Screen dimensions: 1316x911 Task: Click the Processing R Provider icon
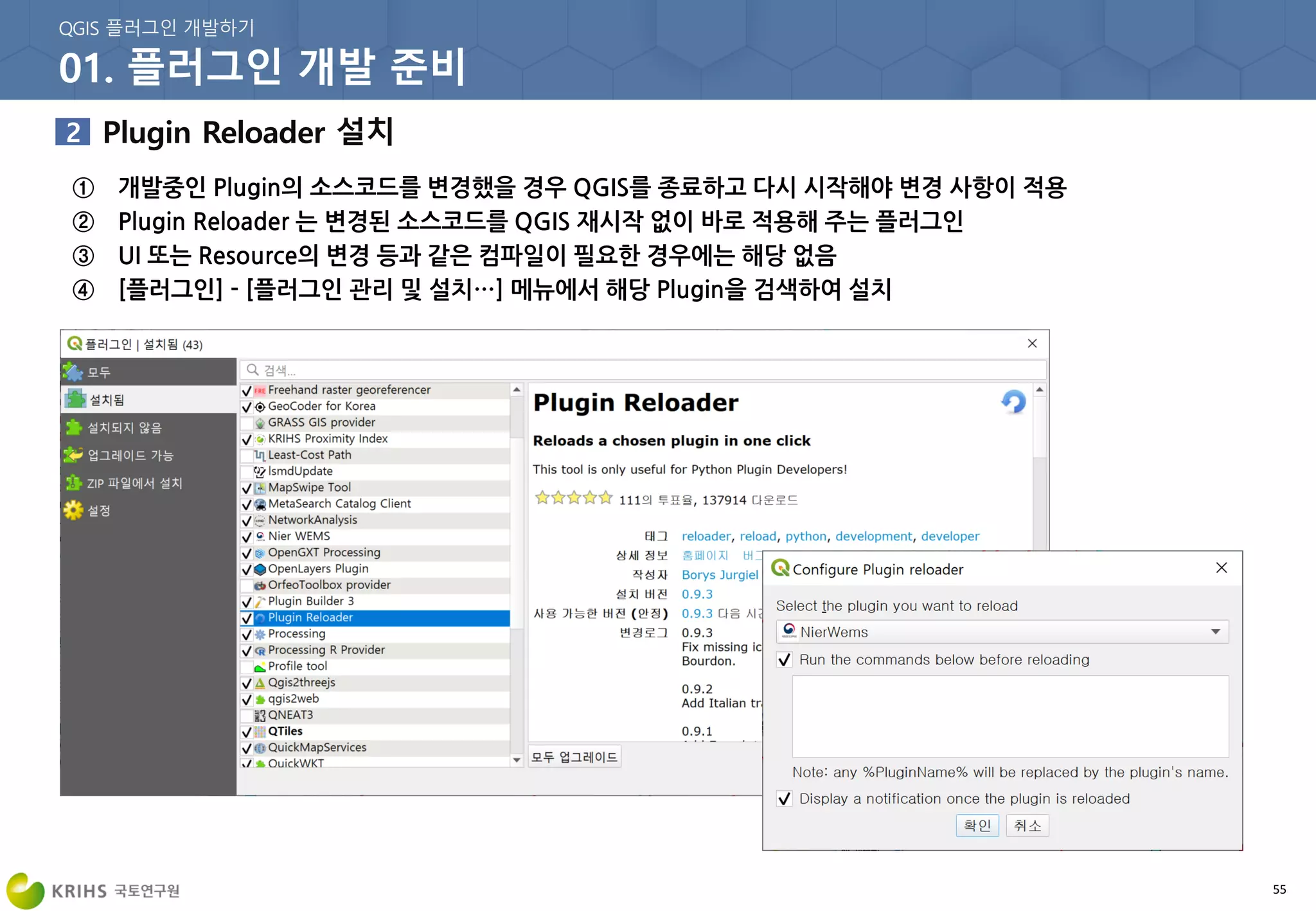260,651
